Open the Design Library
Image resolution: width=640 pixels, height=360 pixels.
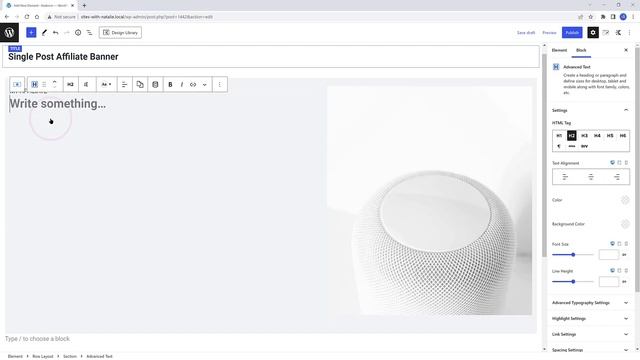click(120, 33)
